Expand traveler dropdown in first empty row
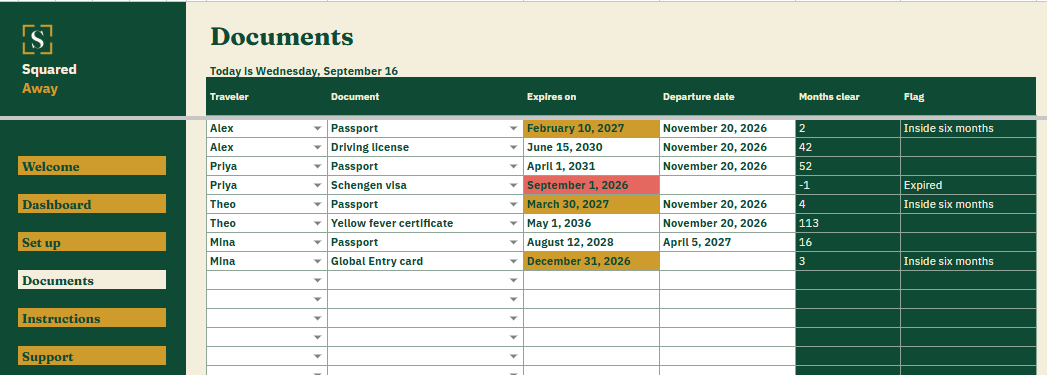The height and width of the screenshot is (375, 1047). (x=318, y=280)
